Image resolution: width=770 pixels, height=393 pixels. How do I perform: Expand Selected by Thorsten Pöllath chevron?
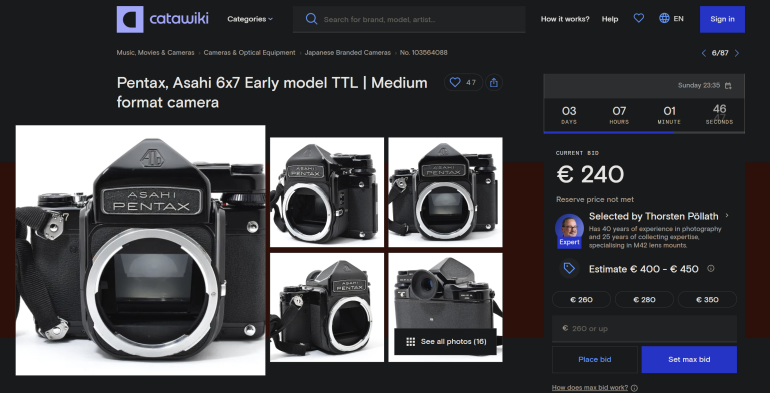(x=727, y=216)
